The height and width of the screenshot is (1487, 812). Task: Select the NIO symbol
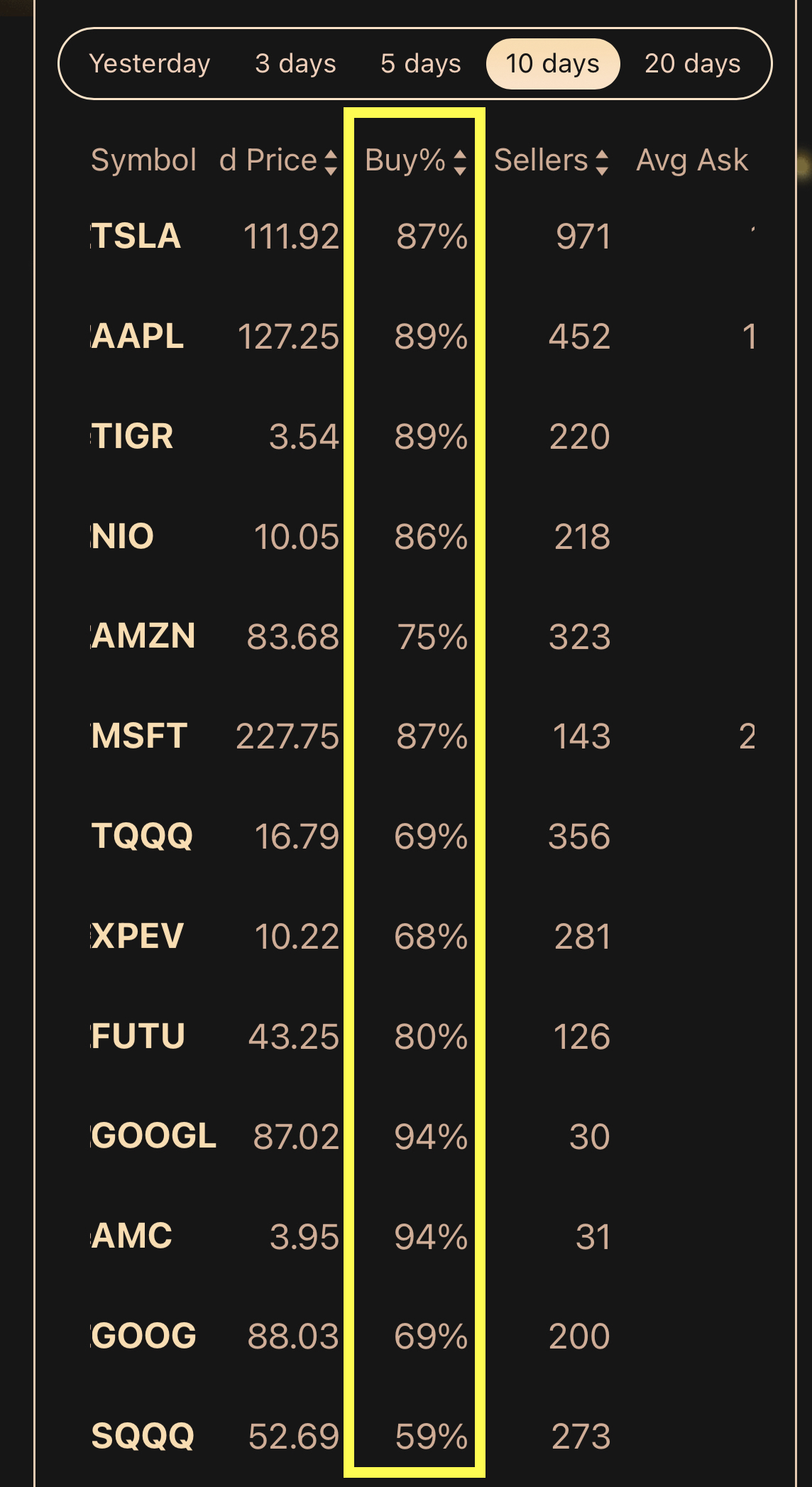click(123, 536)
